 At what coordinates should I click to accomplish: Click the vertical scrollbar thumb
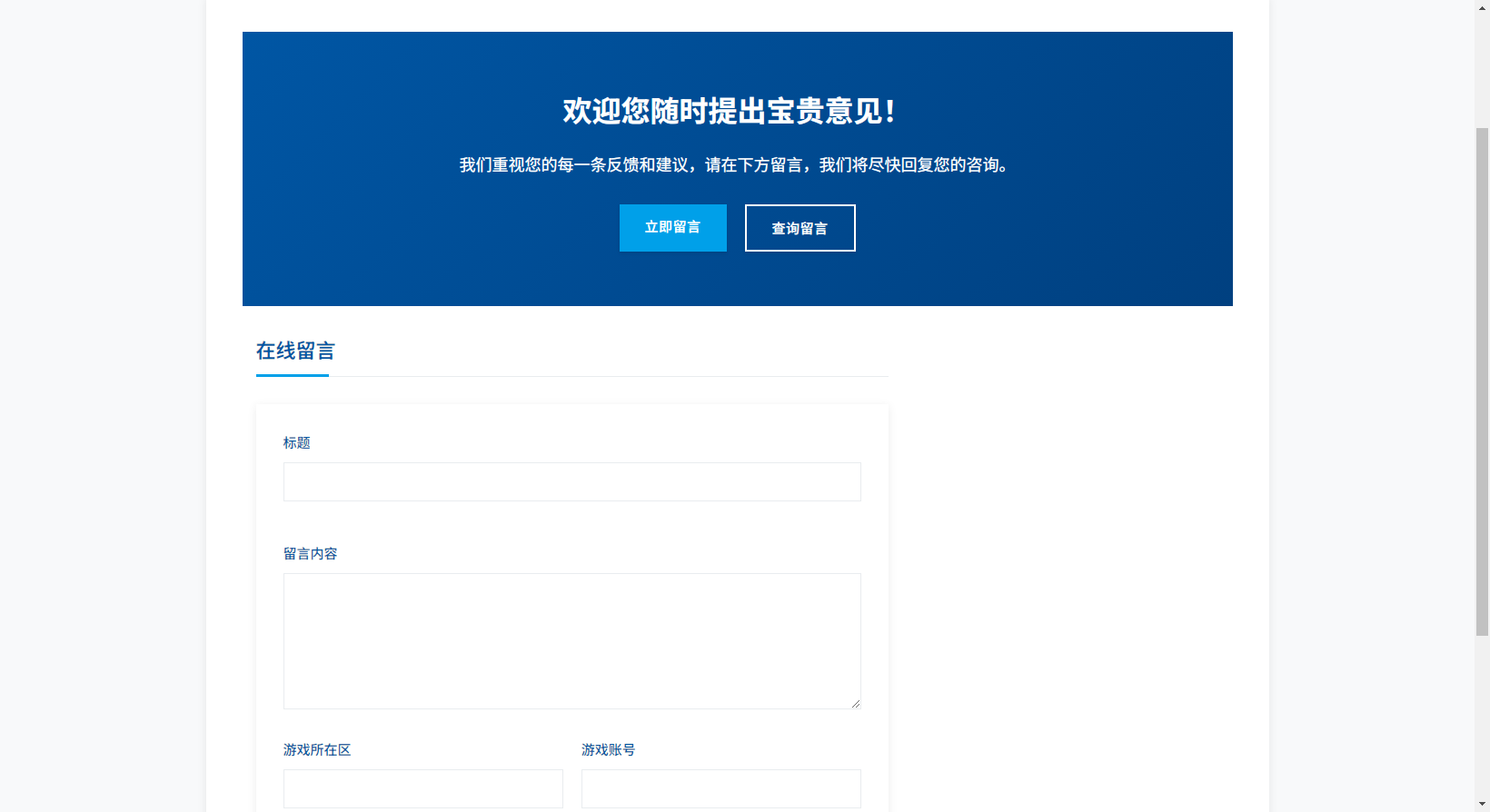tap(1482, 381)
